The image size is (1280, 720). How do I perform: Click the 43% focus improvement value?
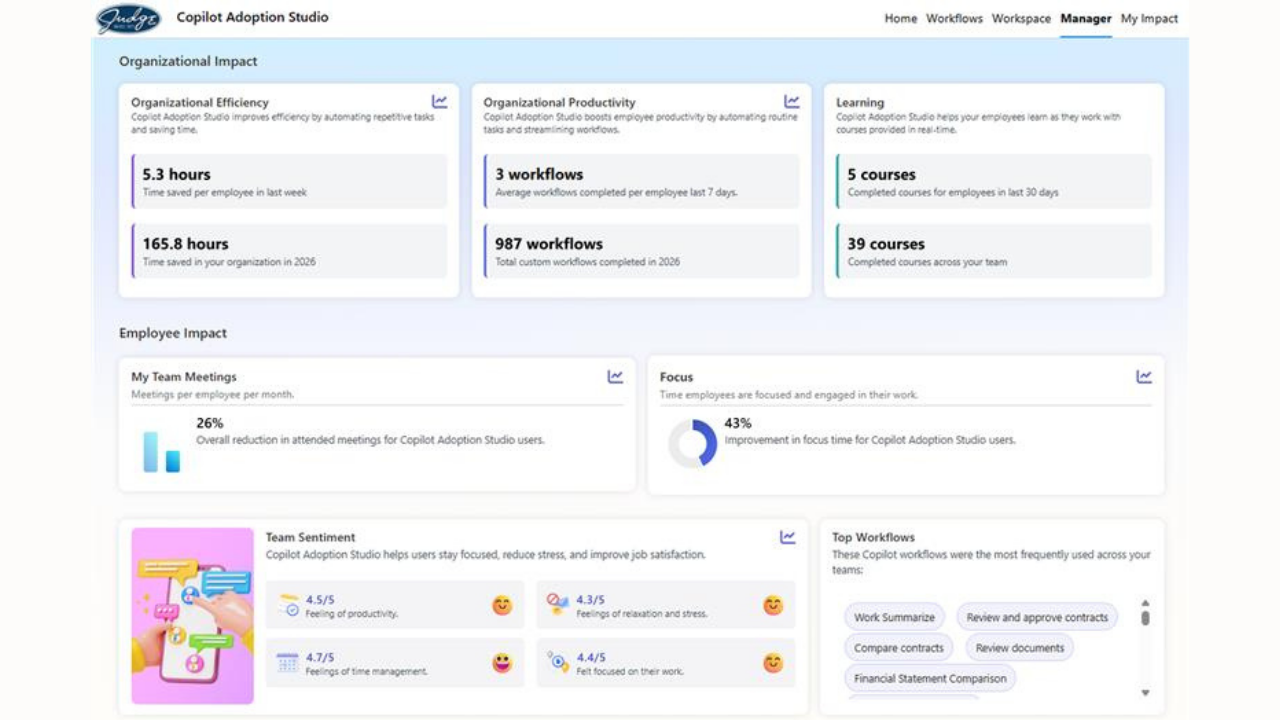738,423
